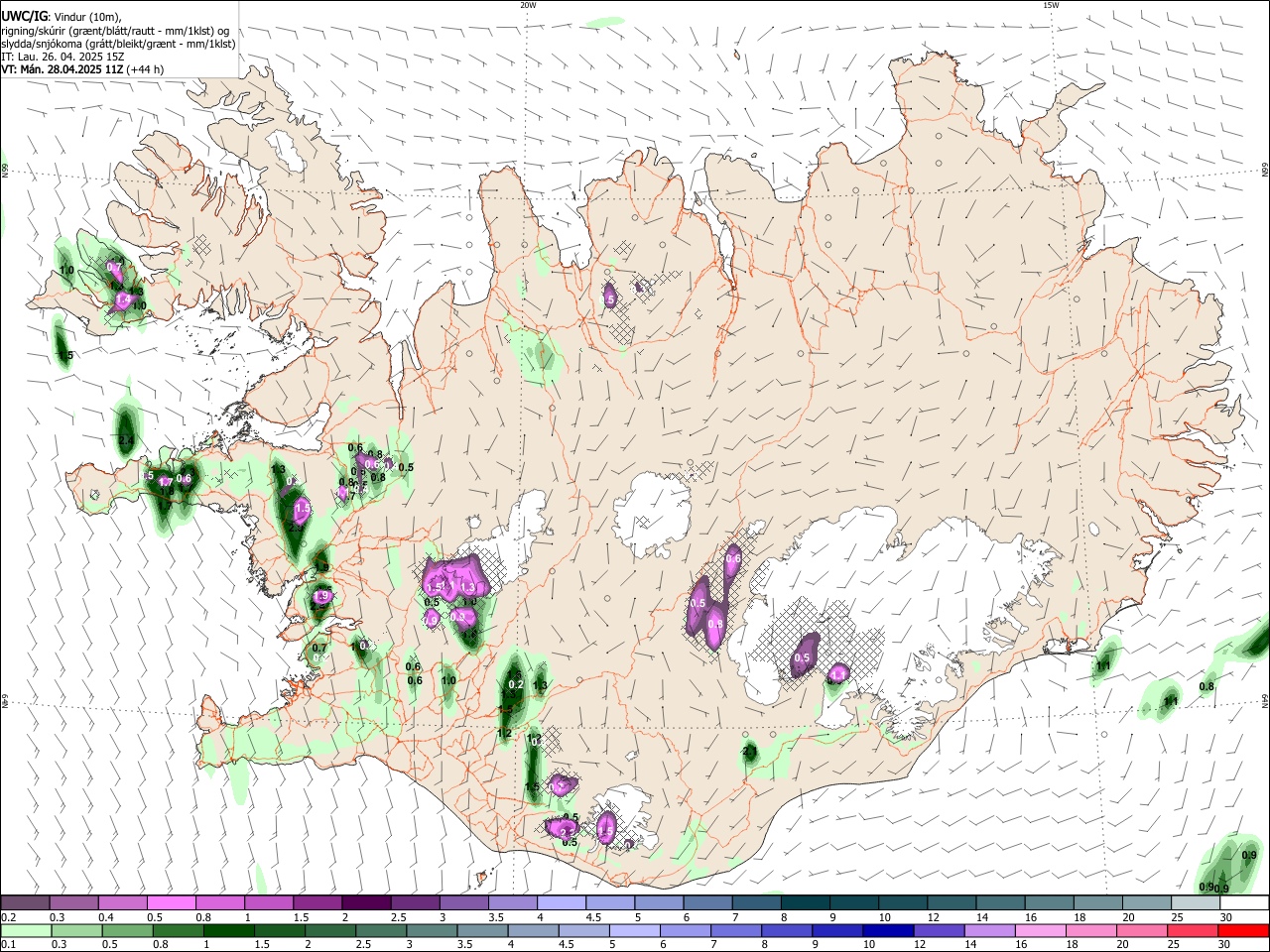This screenshot has height=952, width=1270.
Task: Click the pale periwinkle 4–4.5 snow legend swatch
Action: click(562, 903)
